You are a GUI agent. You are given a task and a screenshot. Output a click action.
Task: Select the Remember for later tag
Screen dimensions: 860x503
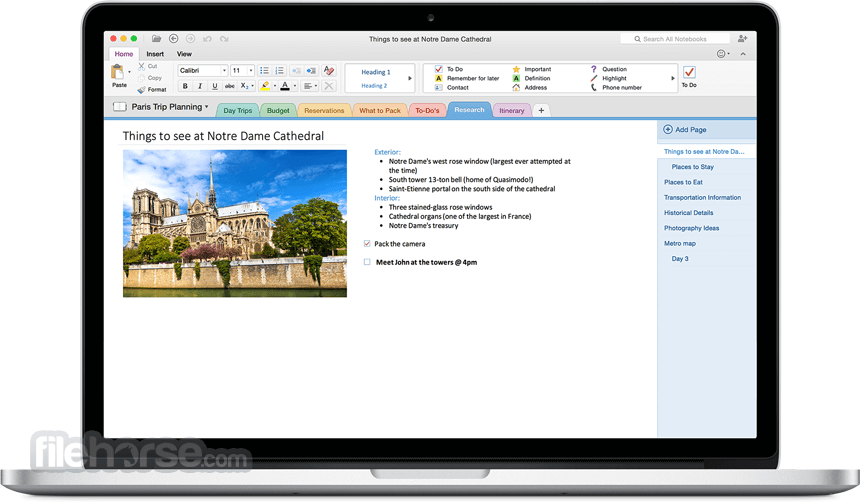(x=467, y=78)
